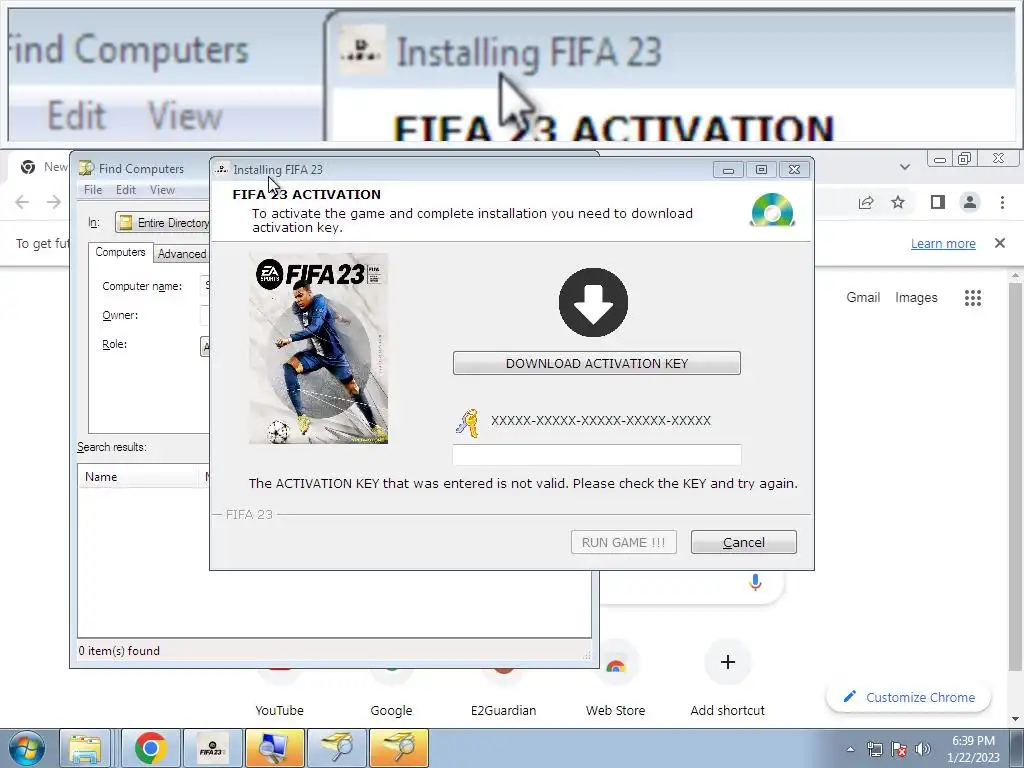Open View menu in Find Computers window

point(162,189)
